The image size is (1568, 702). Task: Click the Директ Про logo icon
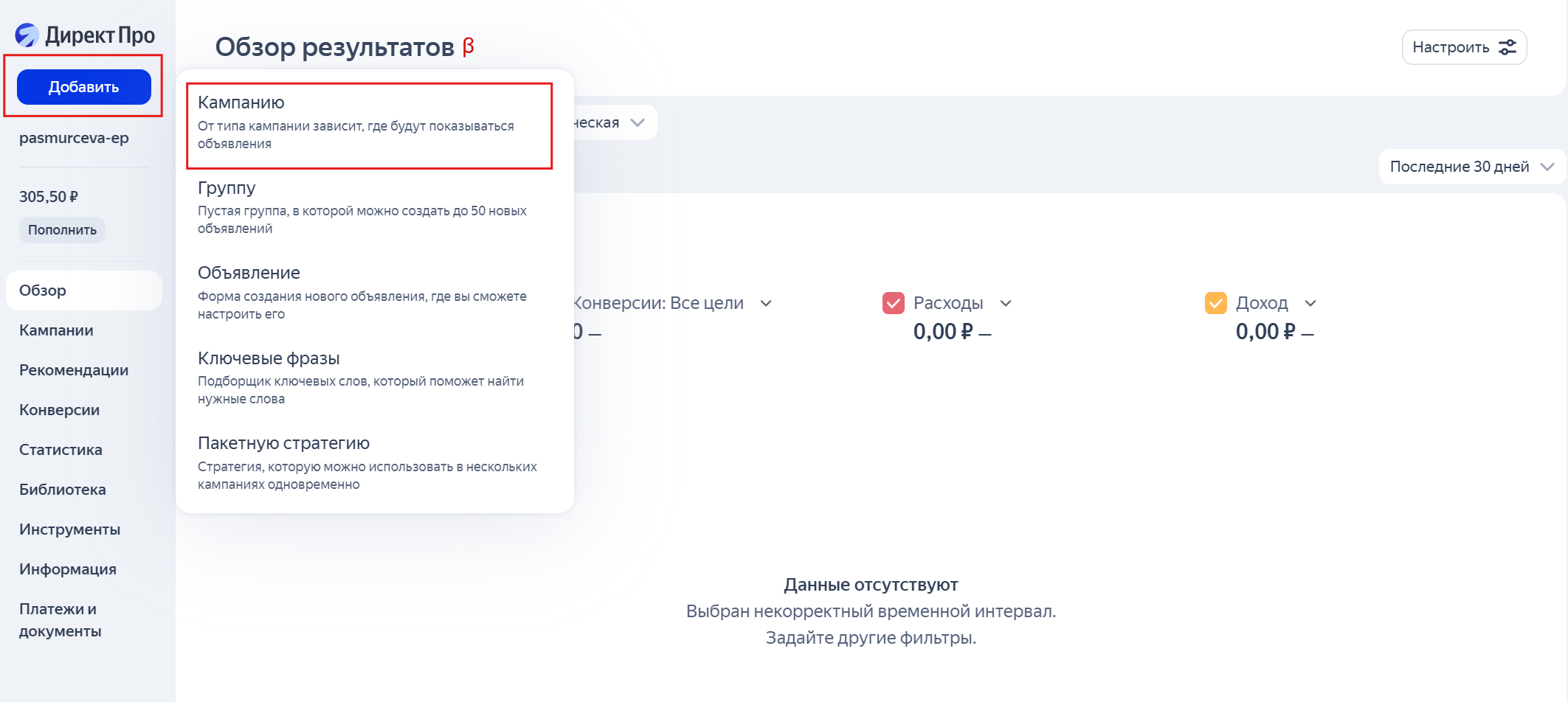point(27,35)
